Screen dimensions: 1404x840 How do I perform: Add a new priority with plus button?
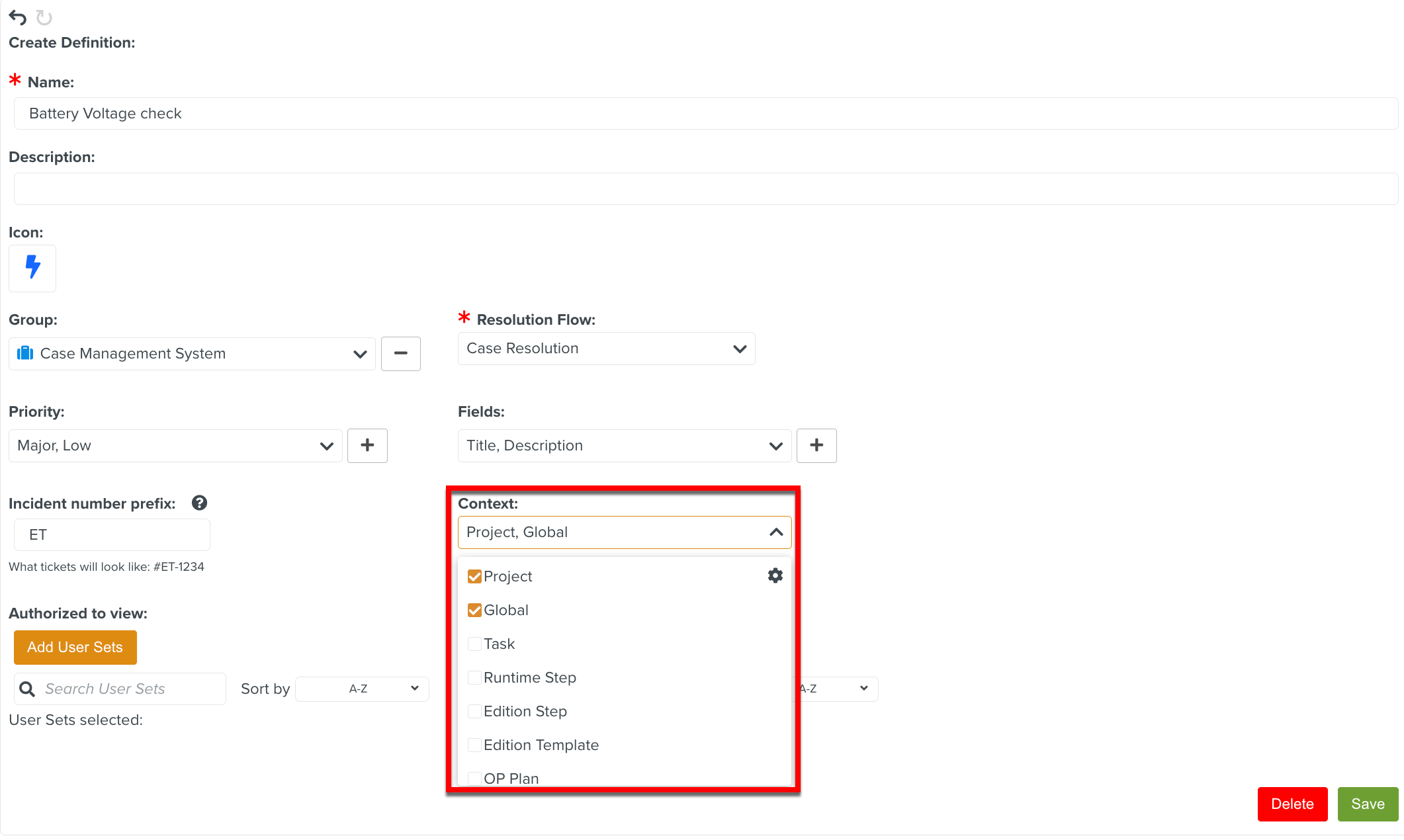pyautogui.click(x=367, y=445)
